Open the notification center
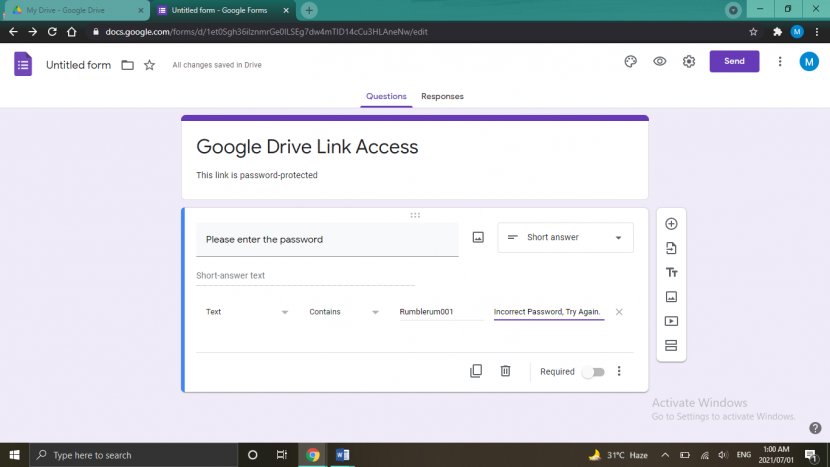 click(811, 455)
